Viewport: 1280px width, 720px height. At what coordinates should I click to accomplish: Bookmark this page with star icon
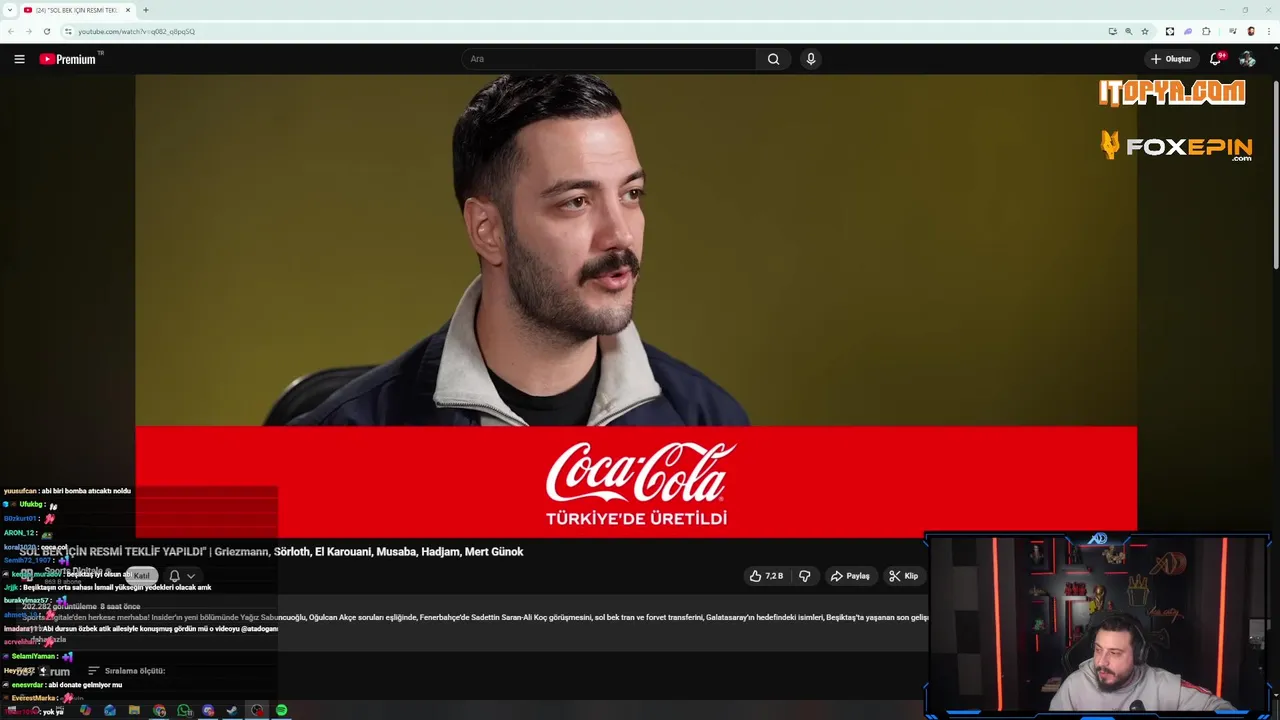(1145, 31)
